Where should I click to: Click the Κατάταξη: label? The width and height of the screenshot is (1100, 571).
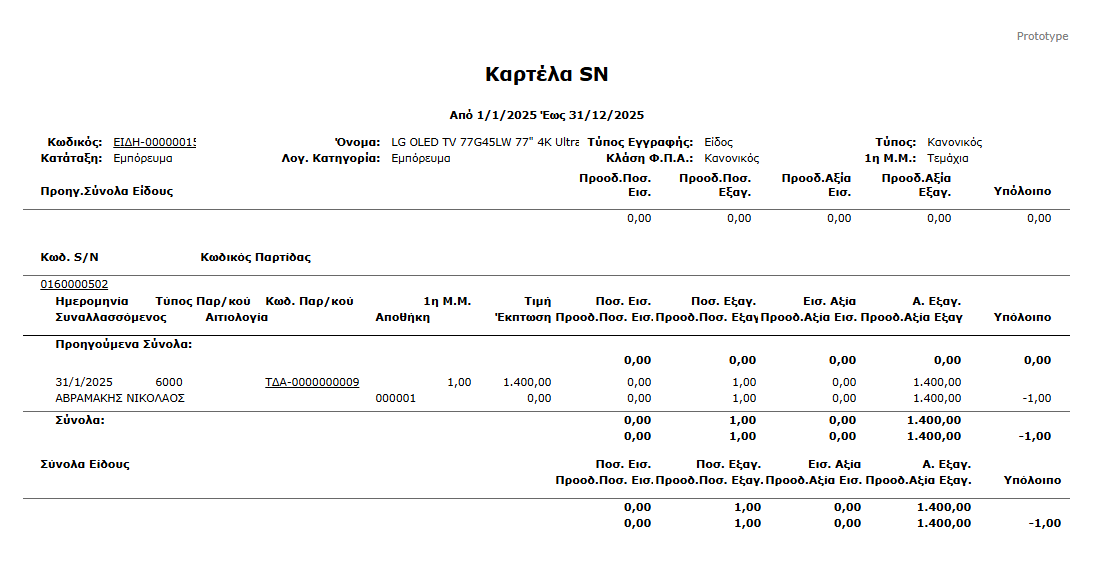[72, 159]
